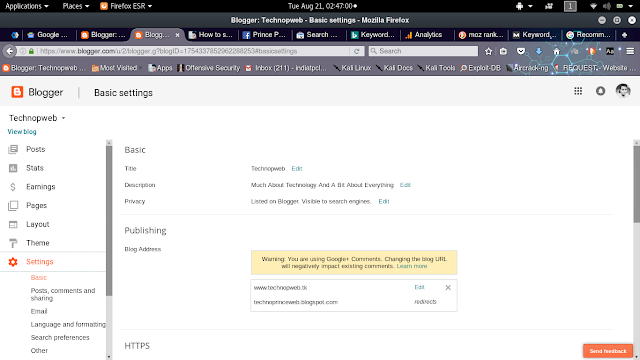Edit the blog Title

click(x=297, y=169)
